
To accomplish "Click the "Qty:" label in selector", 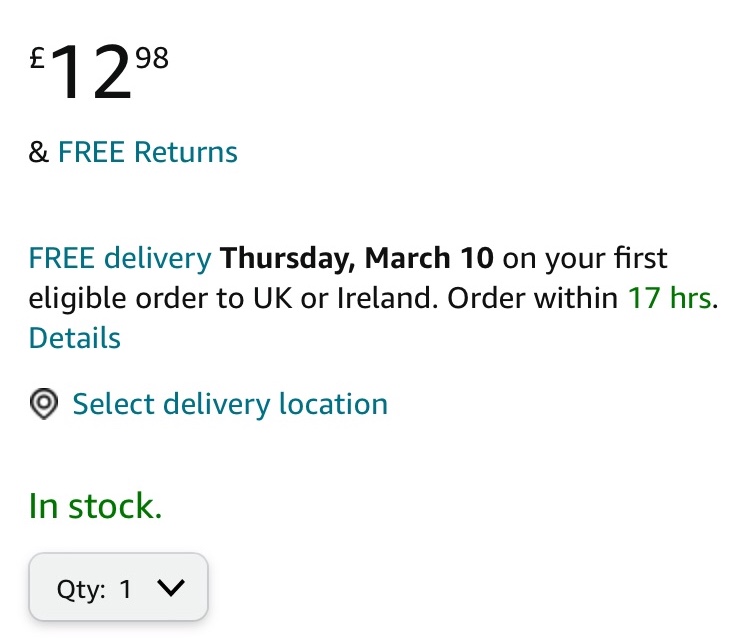I will click(x=81, y=589).
